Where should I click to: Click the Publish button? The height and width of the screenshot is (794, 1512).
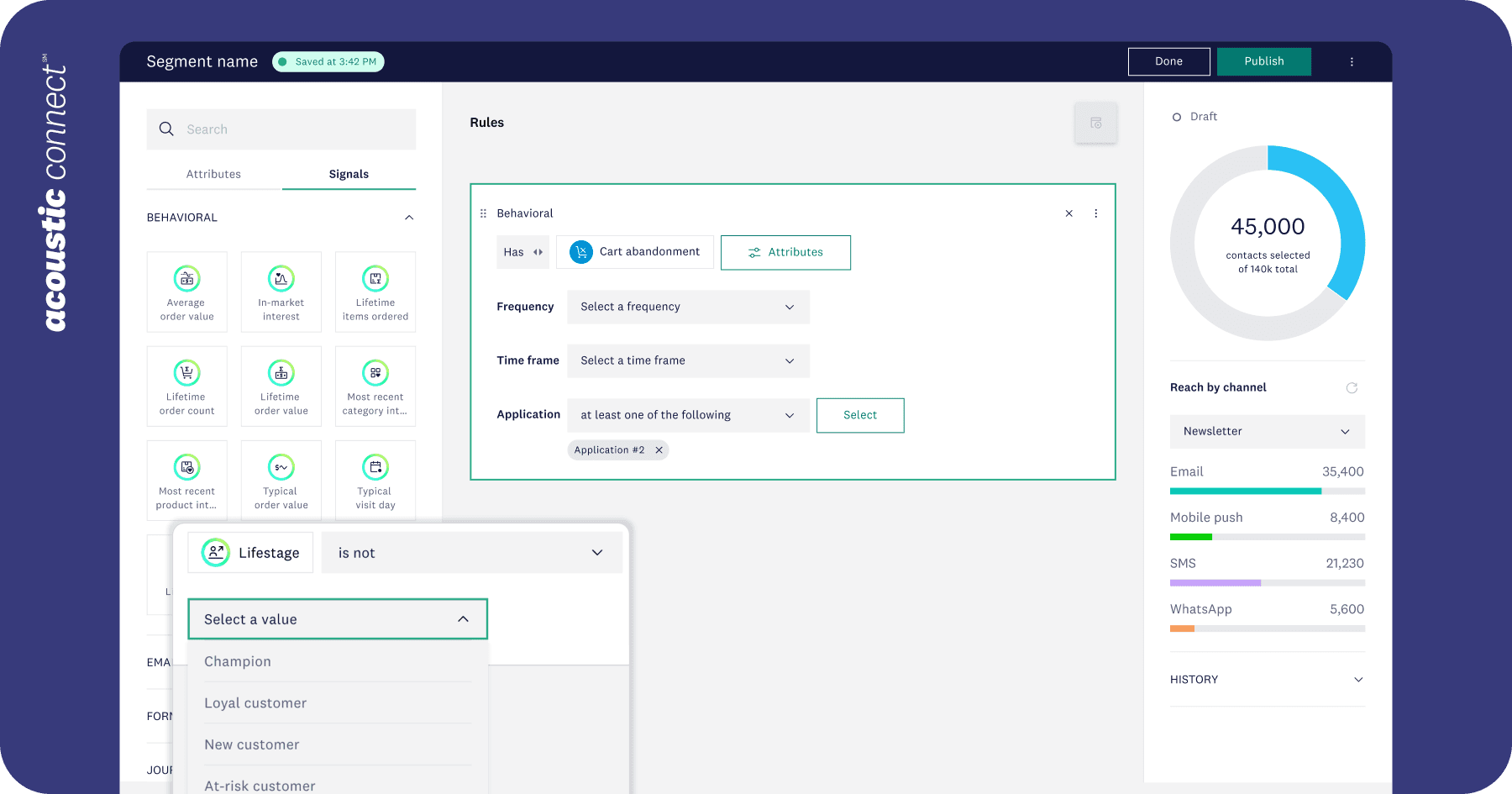(1263, 61)
